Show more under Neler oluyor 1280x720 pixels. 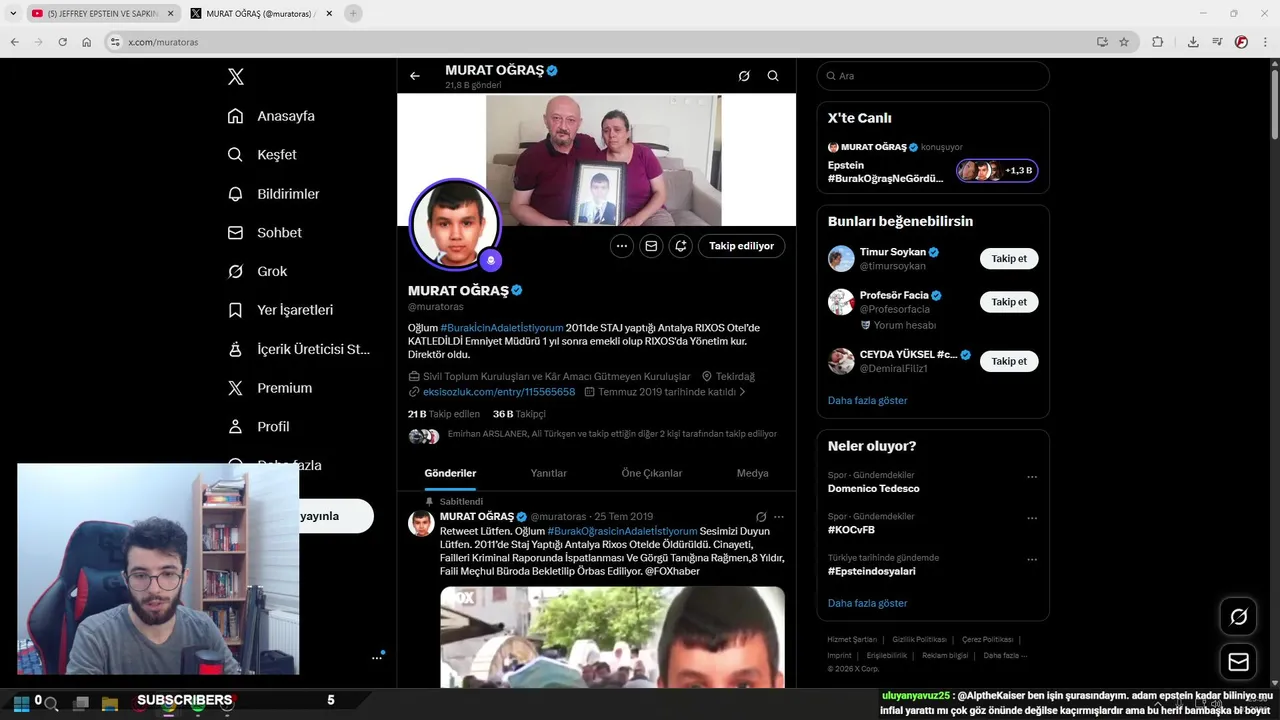[868, 603]
